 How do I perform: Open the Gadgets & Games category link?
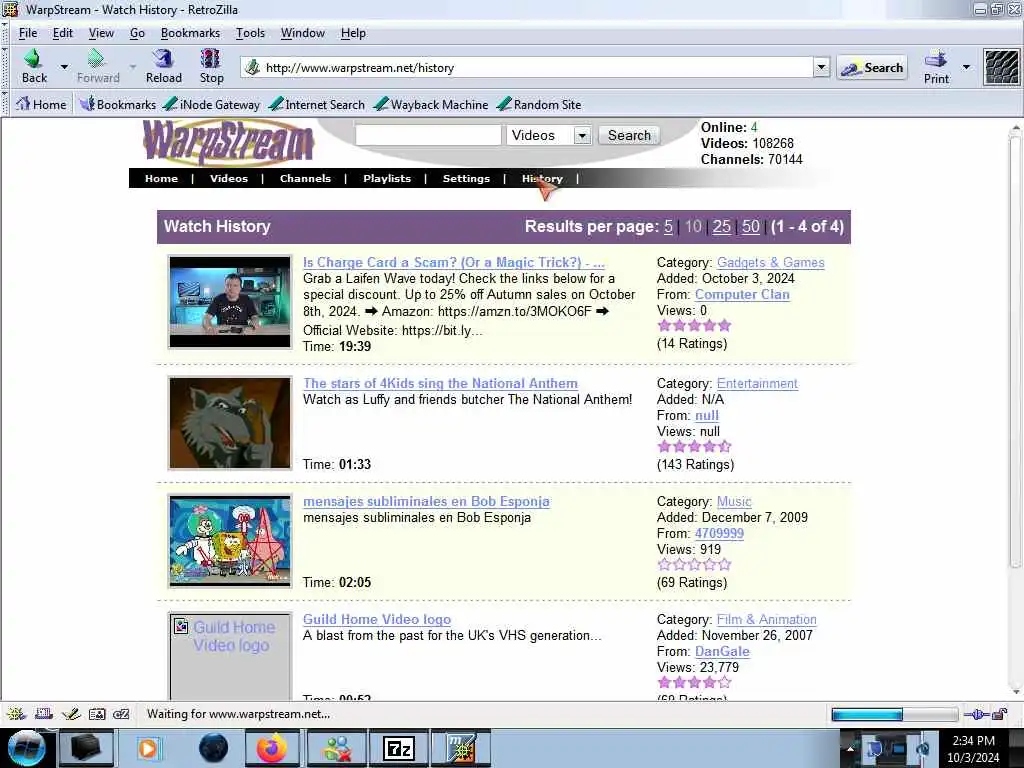[771, 263]
